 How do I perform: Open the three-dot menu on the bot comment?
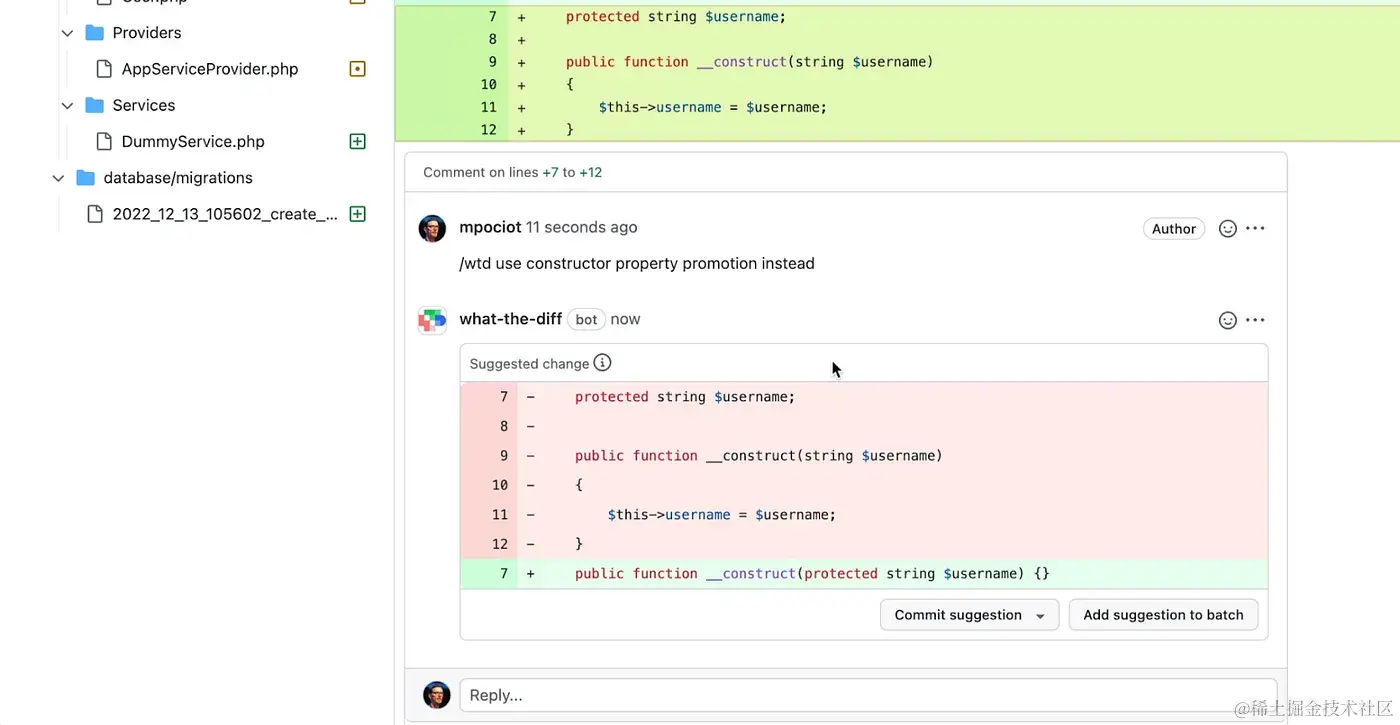pos(1256,320)
